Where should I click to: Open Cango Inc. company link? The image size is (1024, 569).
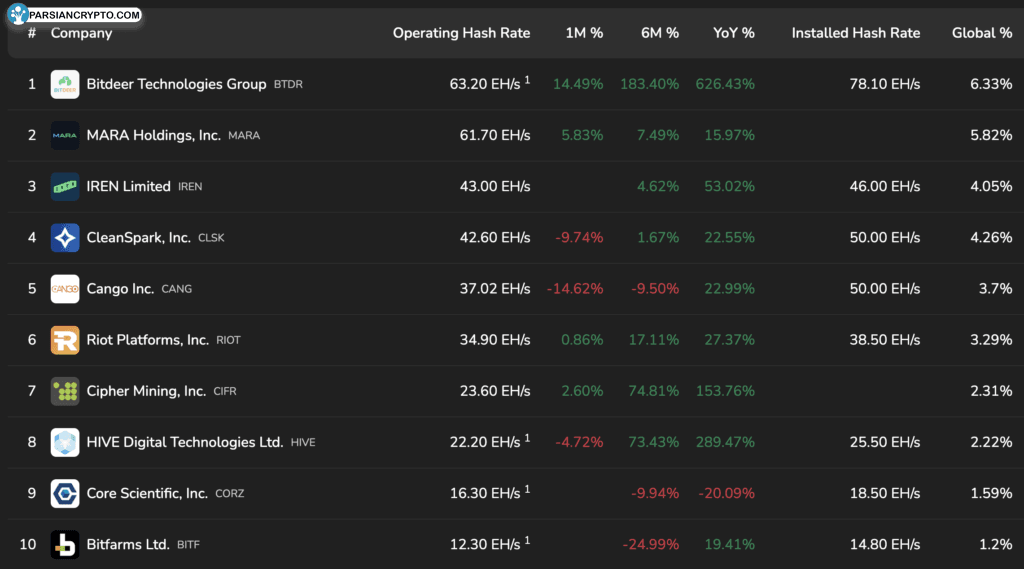(x=120, y=289)
